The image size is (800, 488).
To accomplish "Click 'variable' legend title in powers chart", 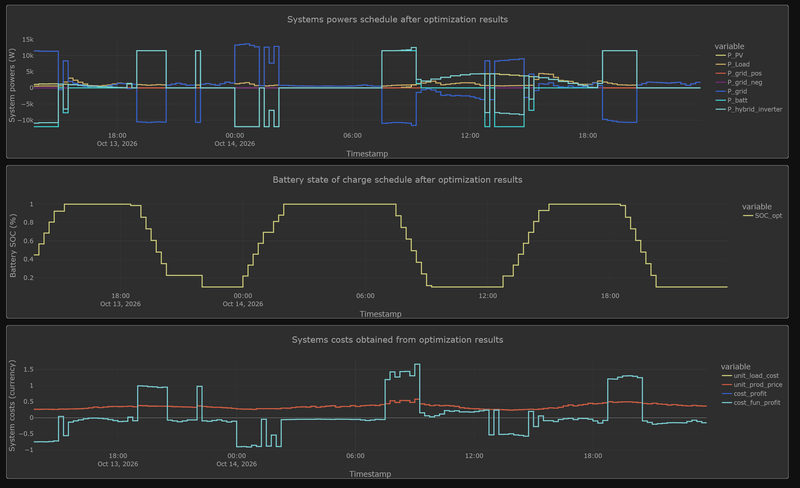I will (x=729, y=46).
